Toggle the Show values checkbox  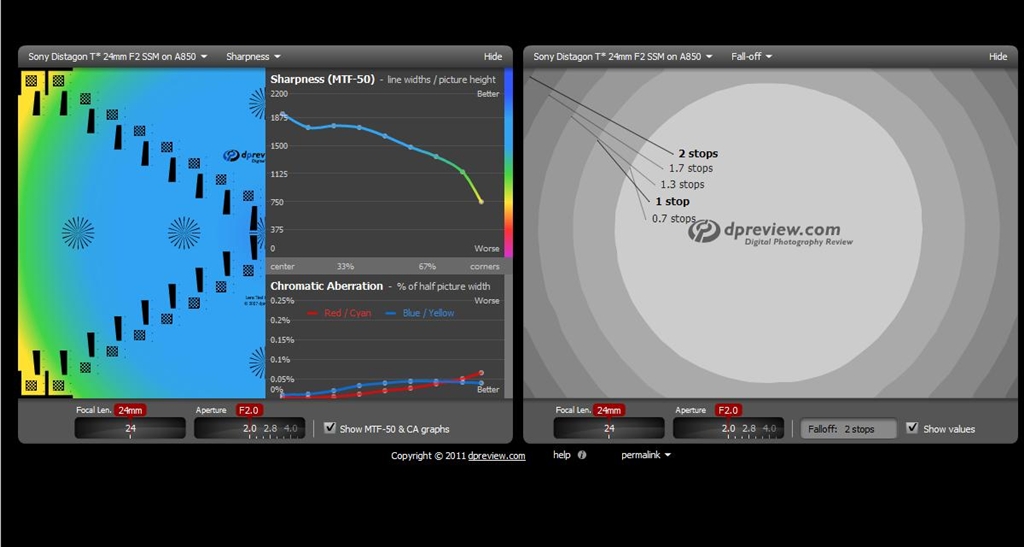tap(912, 428)
